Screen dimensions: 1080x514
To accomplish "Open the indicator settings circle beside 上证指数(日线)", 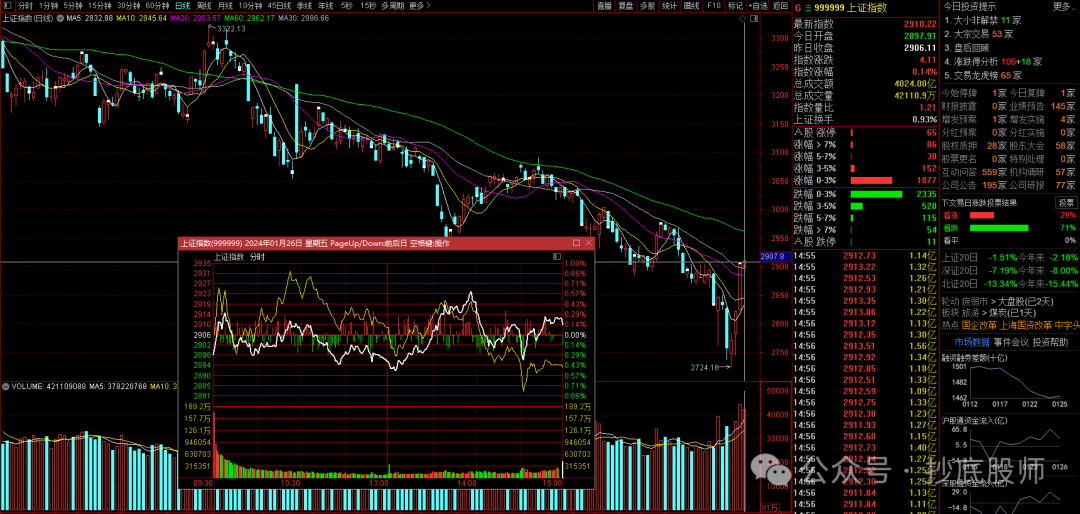I will pyautogui.click(x=61, y=18).
